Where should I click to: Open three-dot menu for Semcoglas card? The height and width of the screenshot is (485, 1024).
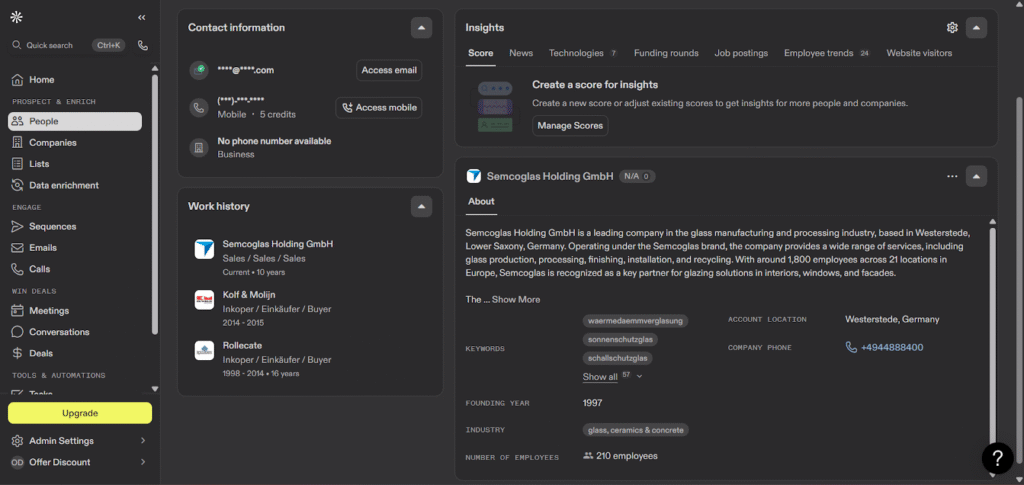point(952,176)
